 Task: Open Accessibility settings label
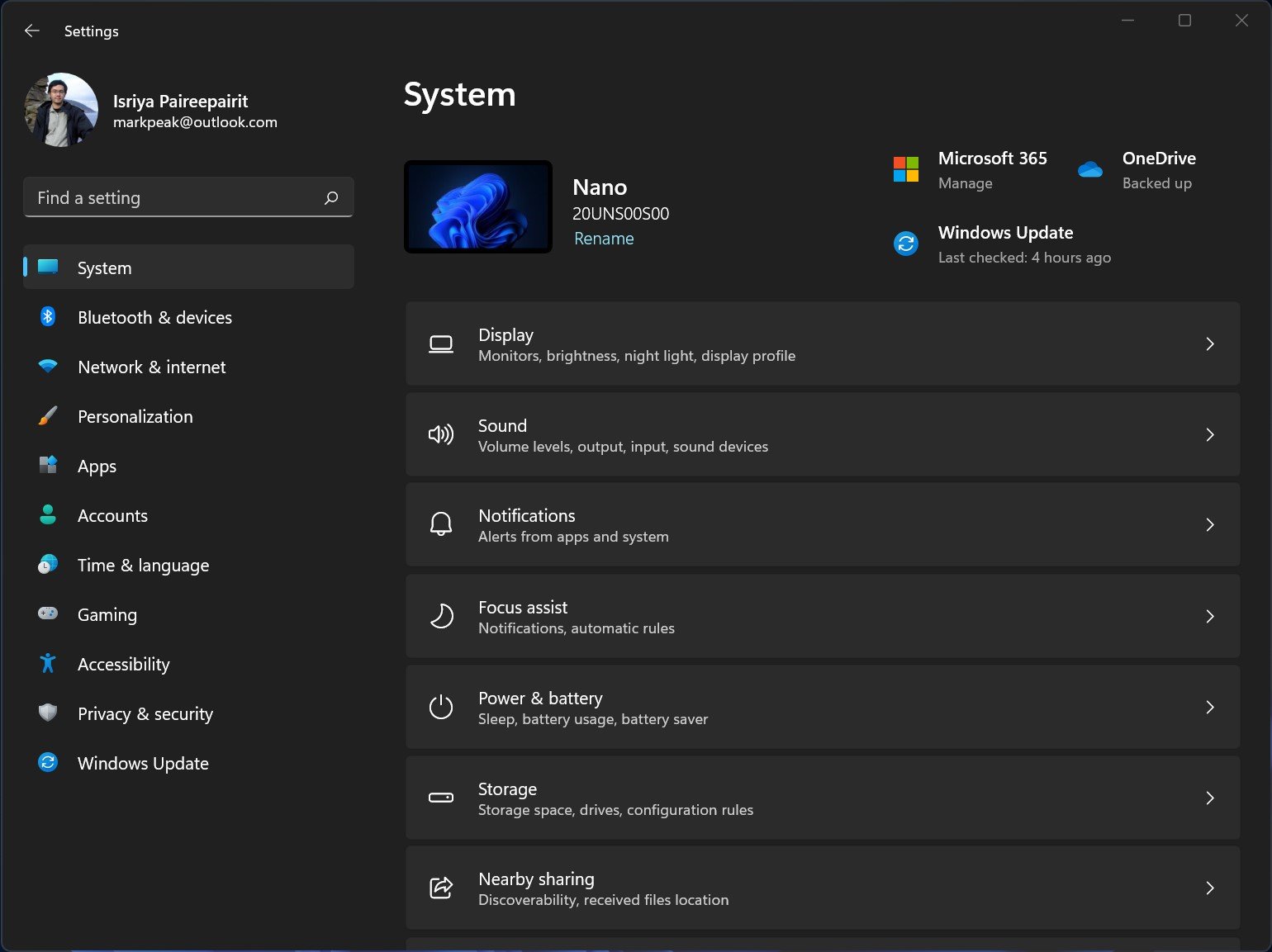(x=124, y=665)
